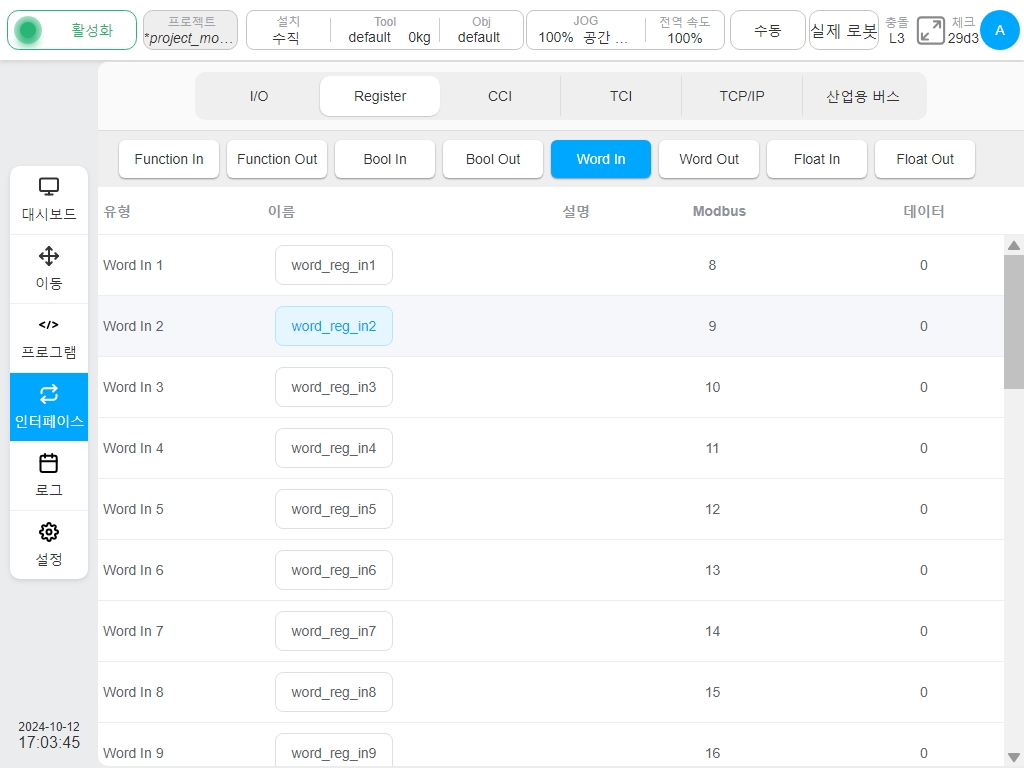Open the Tool default 0kg setting
The width and height of the screenshot is (1024, 768).
coord(386,30)
